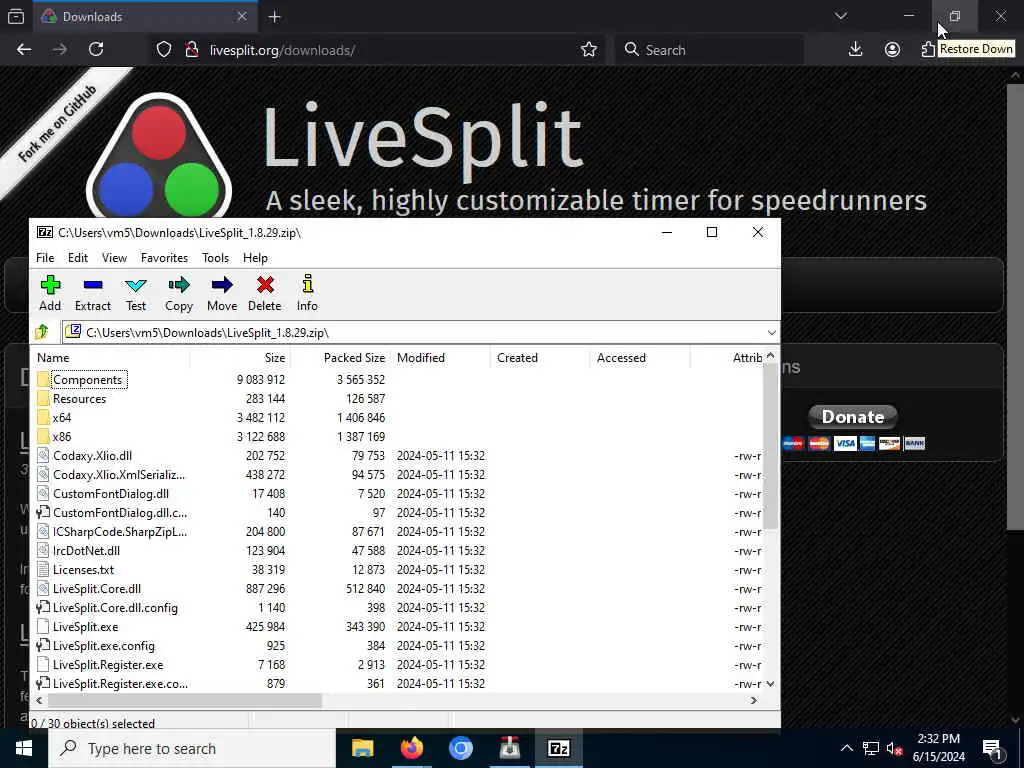Screen dimensions: 1024x768
Task: Click the Move toolbar icon
Action: (x=222, y=293)
